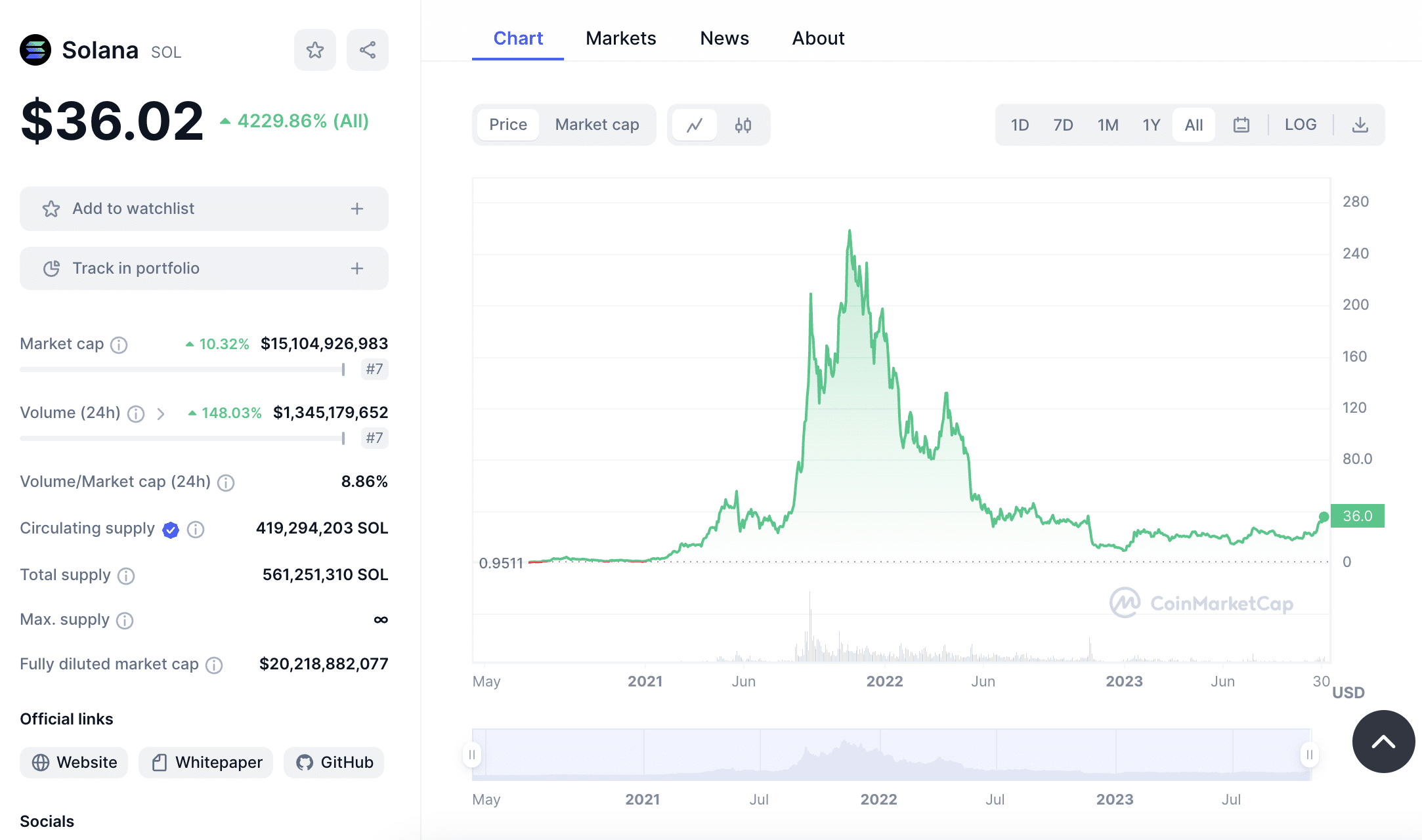This screenshot has height=840, width=1422.
Task: Open the share icon button
Action: tap(368, 50)
